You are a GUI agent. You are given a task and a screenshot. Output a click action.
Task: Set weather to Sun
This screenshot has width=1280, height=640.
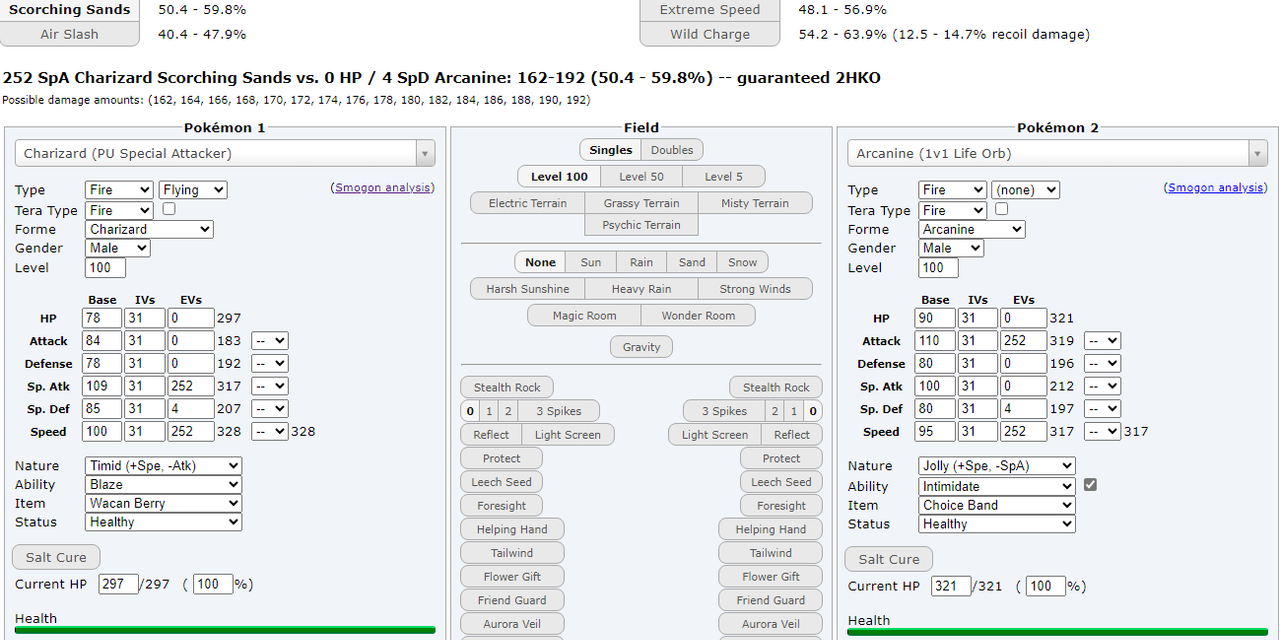tap(591, 262)
